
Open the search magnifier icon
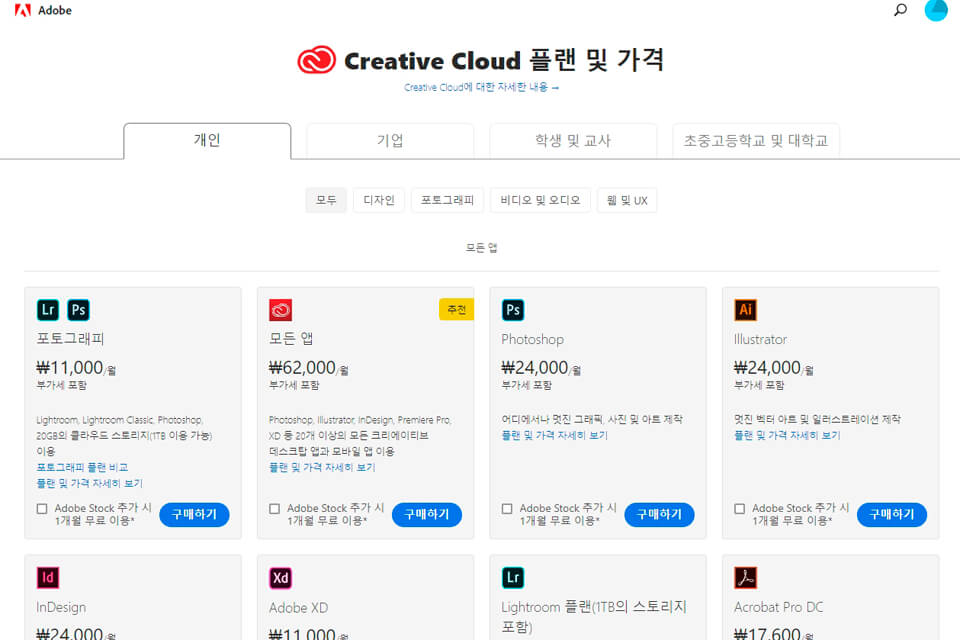click(899, 10)
